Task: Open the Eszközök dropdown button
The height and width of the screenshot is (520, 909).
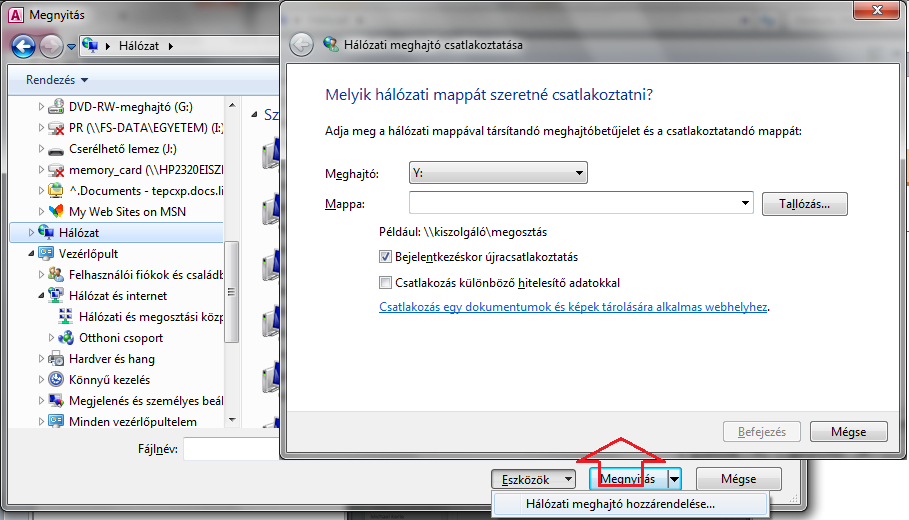Action: 533,479
